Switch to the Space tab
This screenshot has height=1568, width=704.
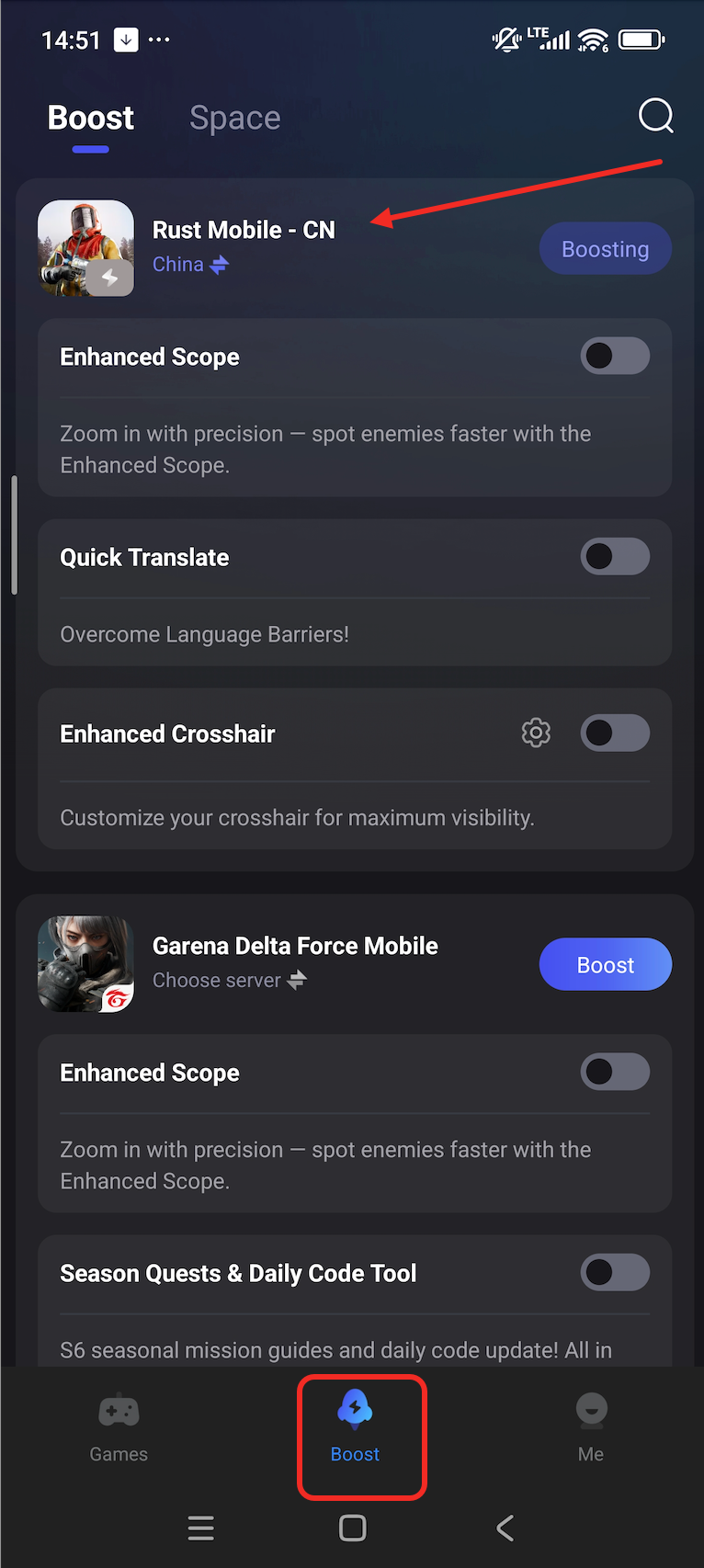pos(234,118)
